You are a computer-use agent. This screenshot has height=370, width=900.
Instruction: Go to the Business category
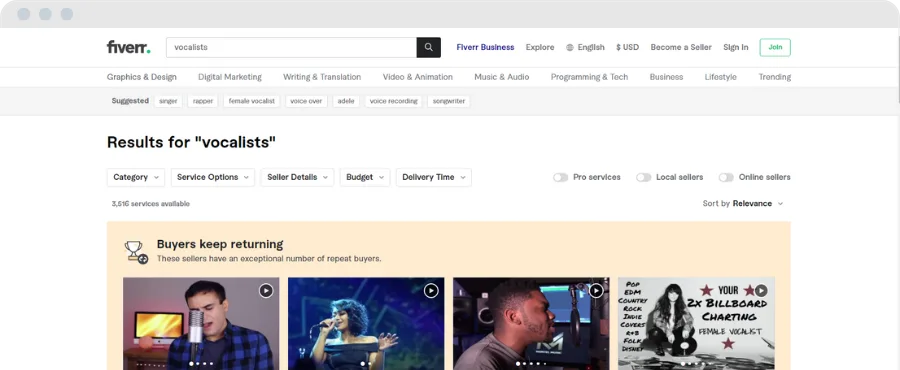pyautogui.click(x=666, y=77)
